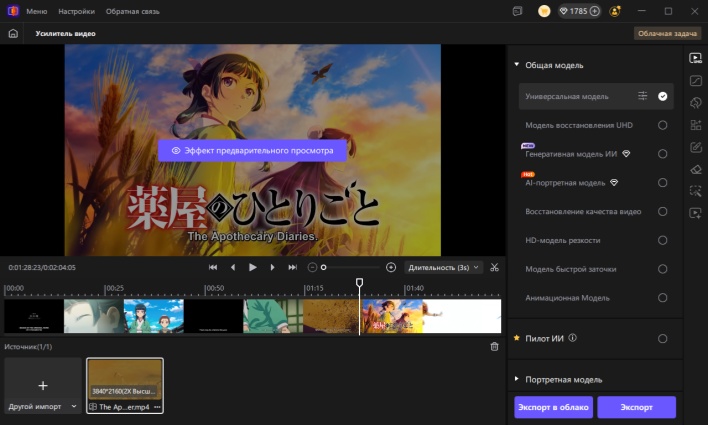Open the last sidebar tool with screen icon
708x425 pixels.
tap(695, 213)
